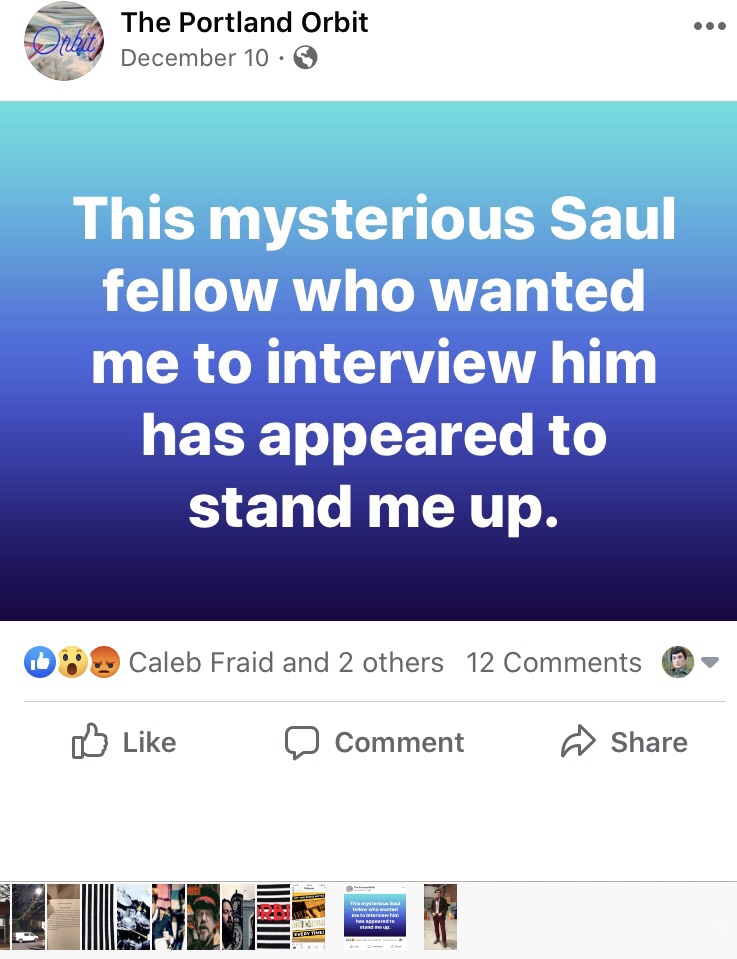This screenshot has height=959, width=737.
Task: Open The Portland Orbit page name link
Action: tap(244, 23)
